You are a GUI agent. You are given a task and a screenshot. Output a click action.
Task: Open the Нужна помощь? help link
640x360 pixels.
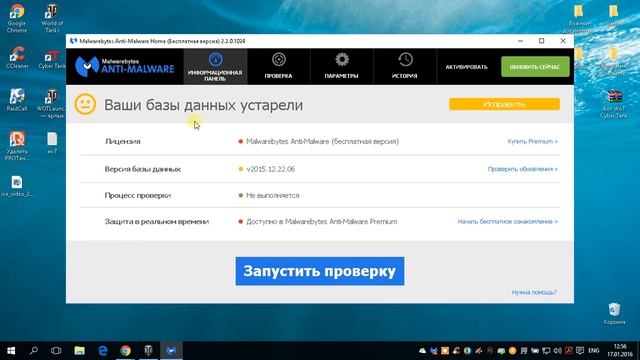tap(534, 292)
